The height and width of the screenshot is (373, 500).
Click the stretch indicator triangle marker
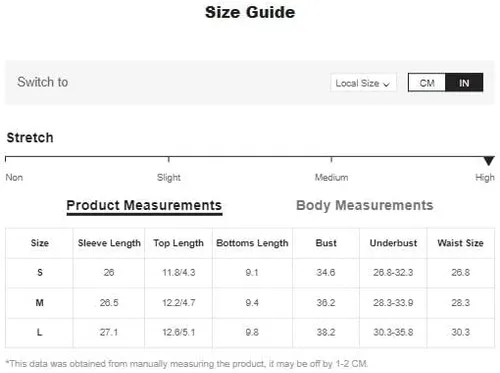[489, 161]
